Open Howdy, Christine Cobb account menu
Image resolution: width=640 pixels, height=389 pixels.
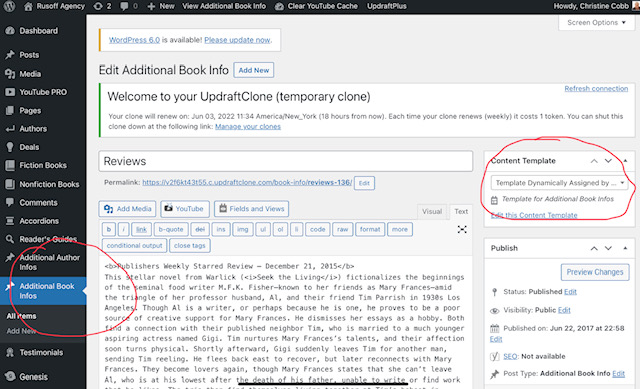tap(595, 6)
